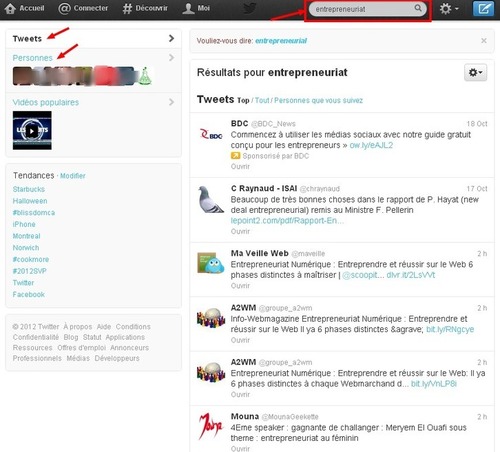The height and width of the screenshot is (452, 500).
Task: Click Modifier next to Tendances
Action: click(73, 176)
